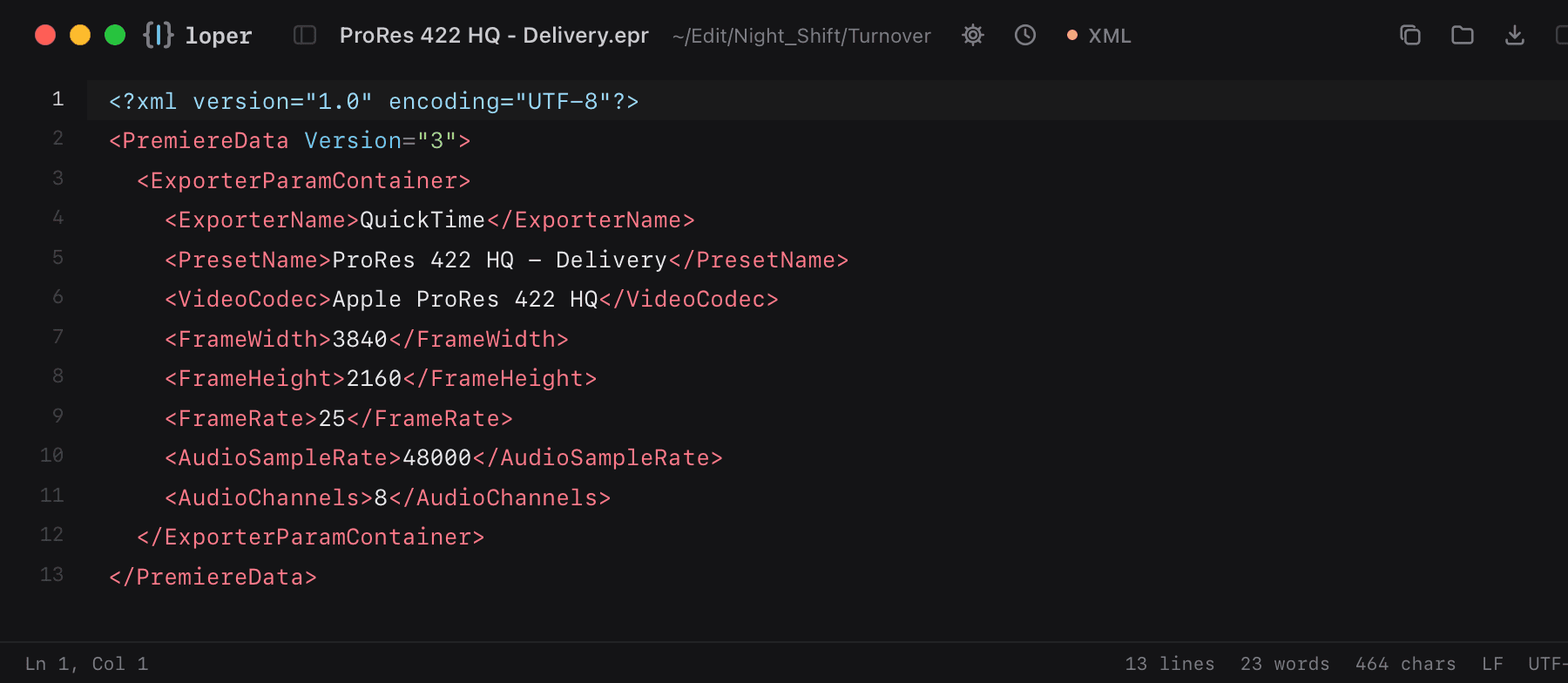Click the PremiereData Version="3" opening tag

pyautogui.click(x=290, y=141)
